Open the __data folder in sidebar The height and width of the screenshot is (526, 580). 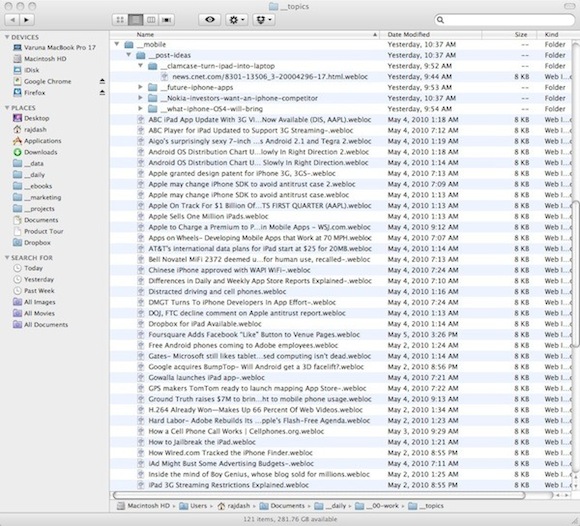28,163
